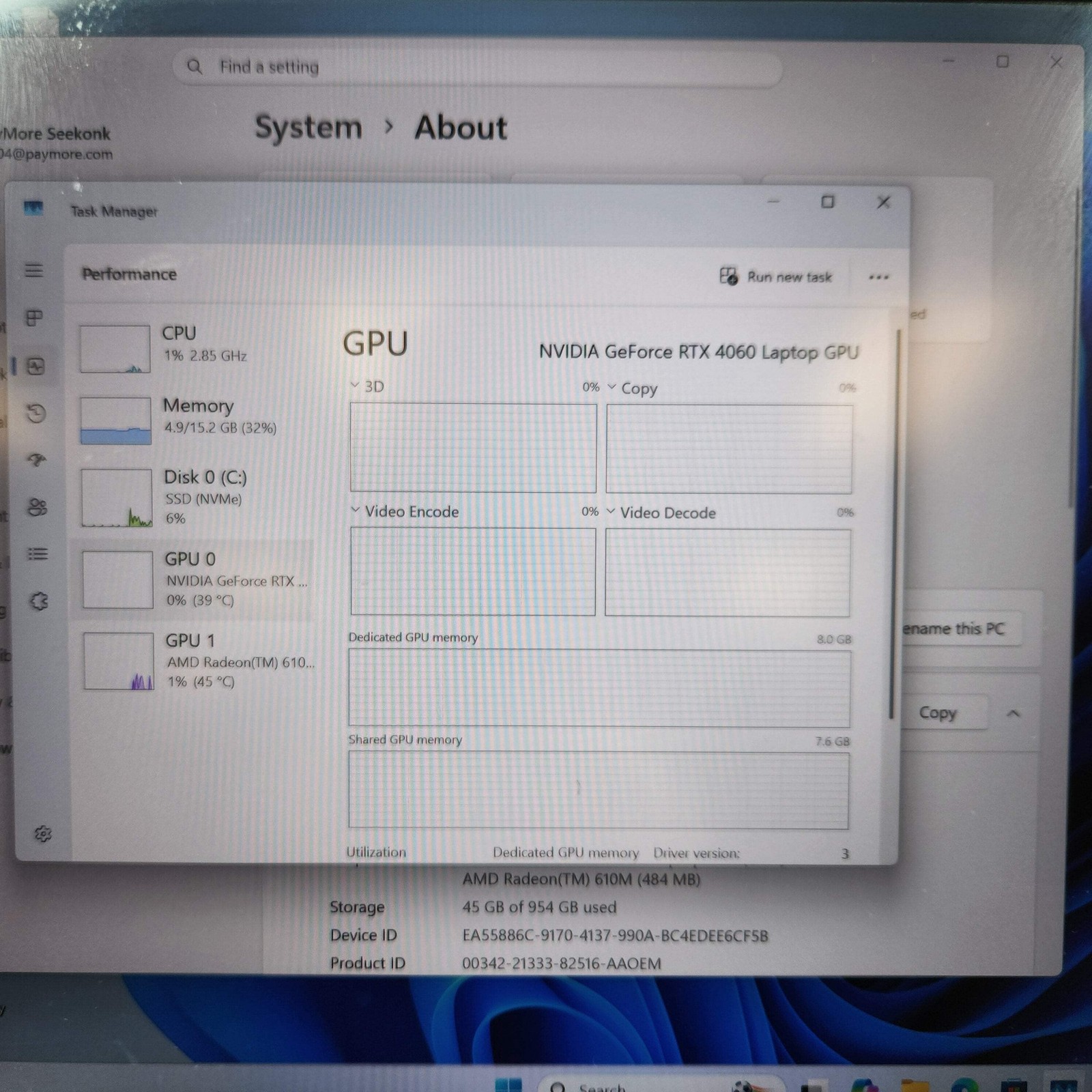
Task: Click the Disk 0 activity thumbnail graph
Action: coord(117,498)
